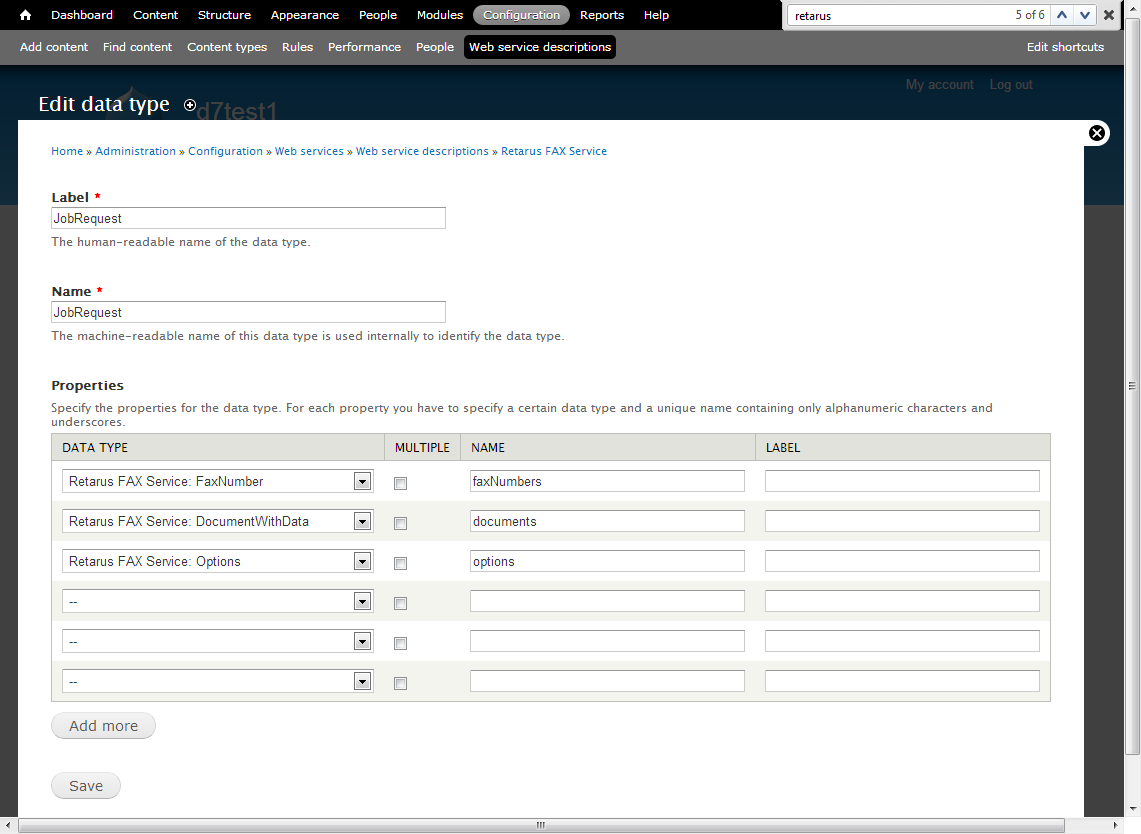Viewport: 1141px width, 834px height.
Task: Open the Modules menu
Action: pyautogui.click(x=440, y=15)
